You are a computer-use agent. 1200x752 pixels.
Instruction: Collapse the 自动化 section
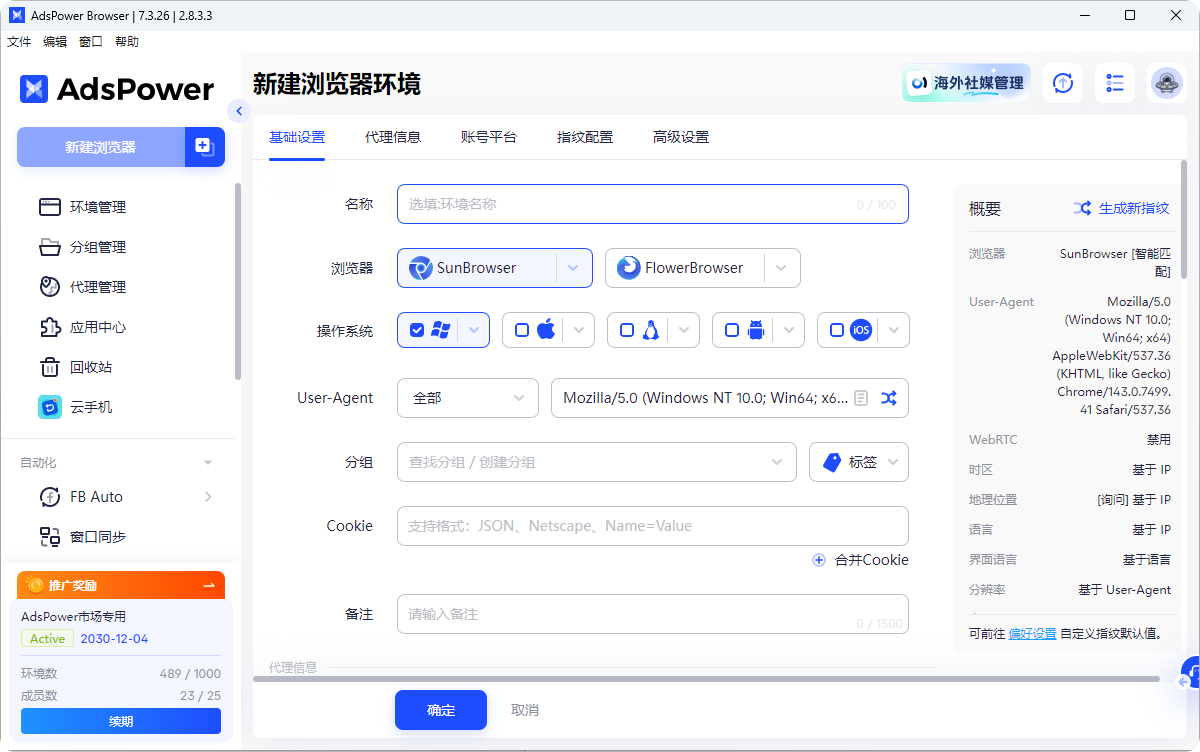207,462
